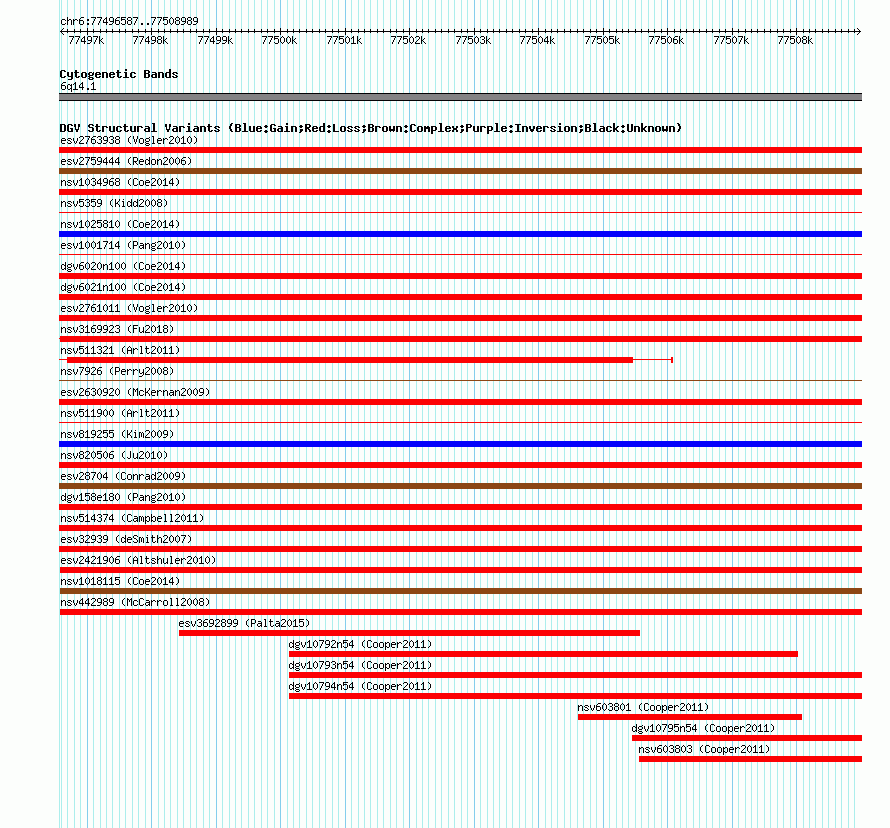Click the 77508k ruler tick label
890x828 pixels.
[x=795, y=40]
